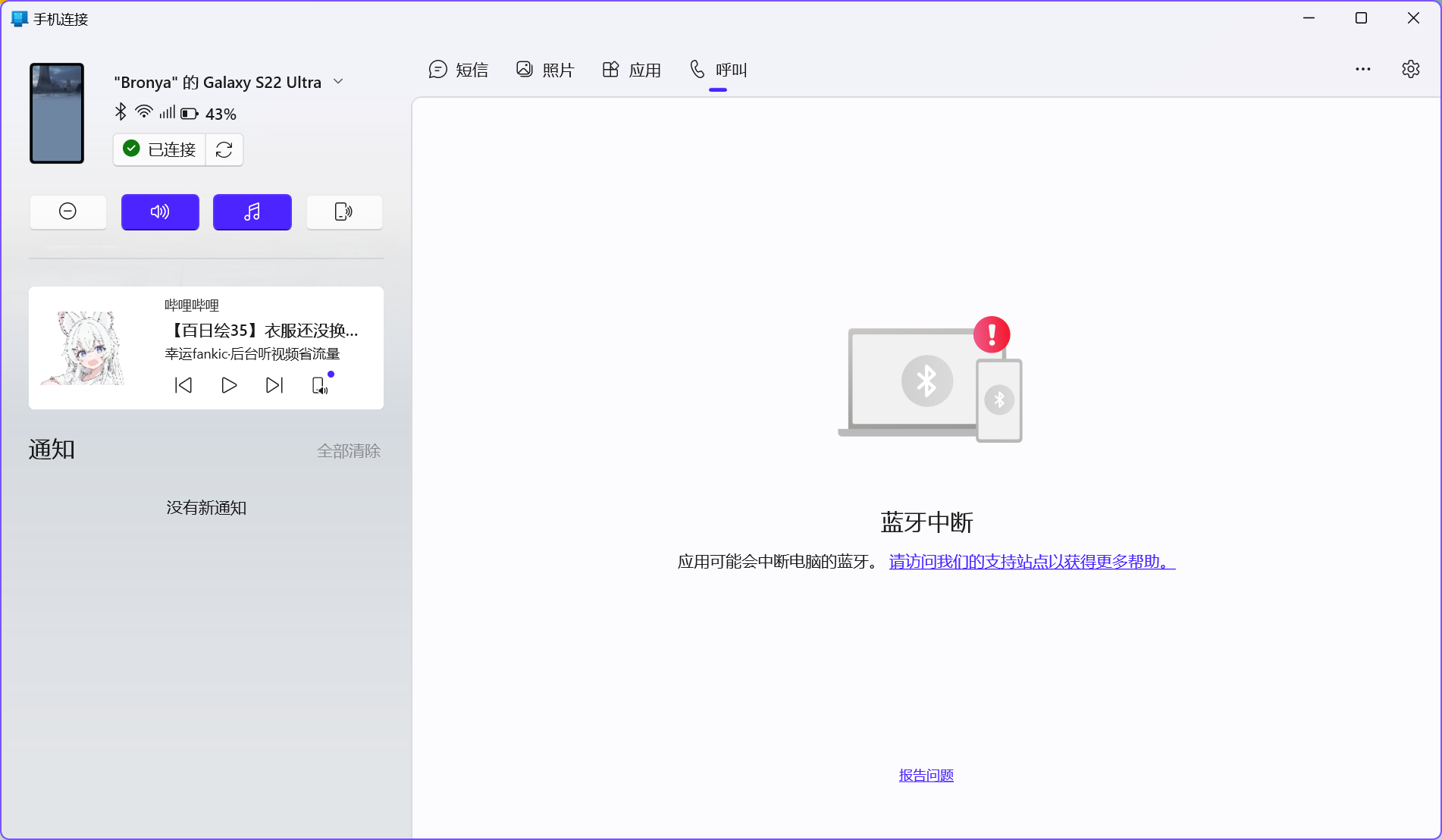The image size is (1442, 840).
Task: Refresh the phone connection
Action: pos(224,149)
